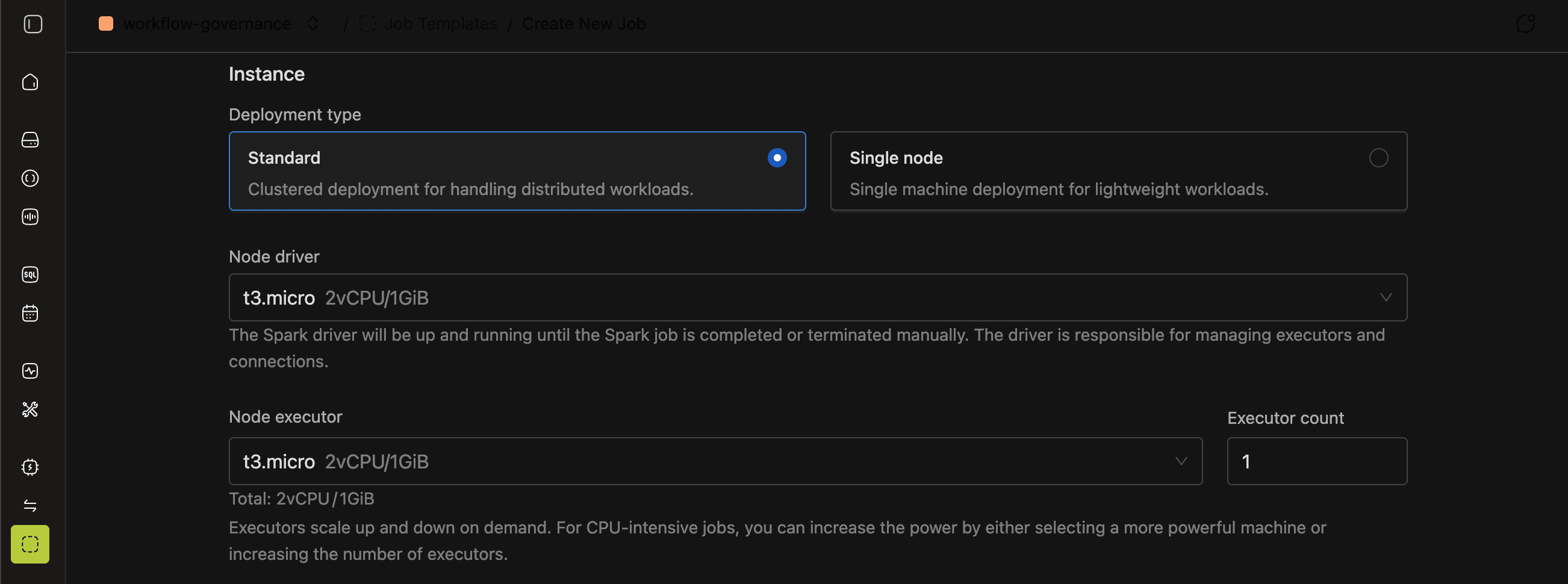Image resolution: width=1568 pixels, height=584 pixels.
Task: Open the storage drive icon in sidebar
Action: pos(30,140)
